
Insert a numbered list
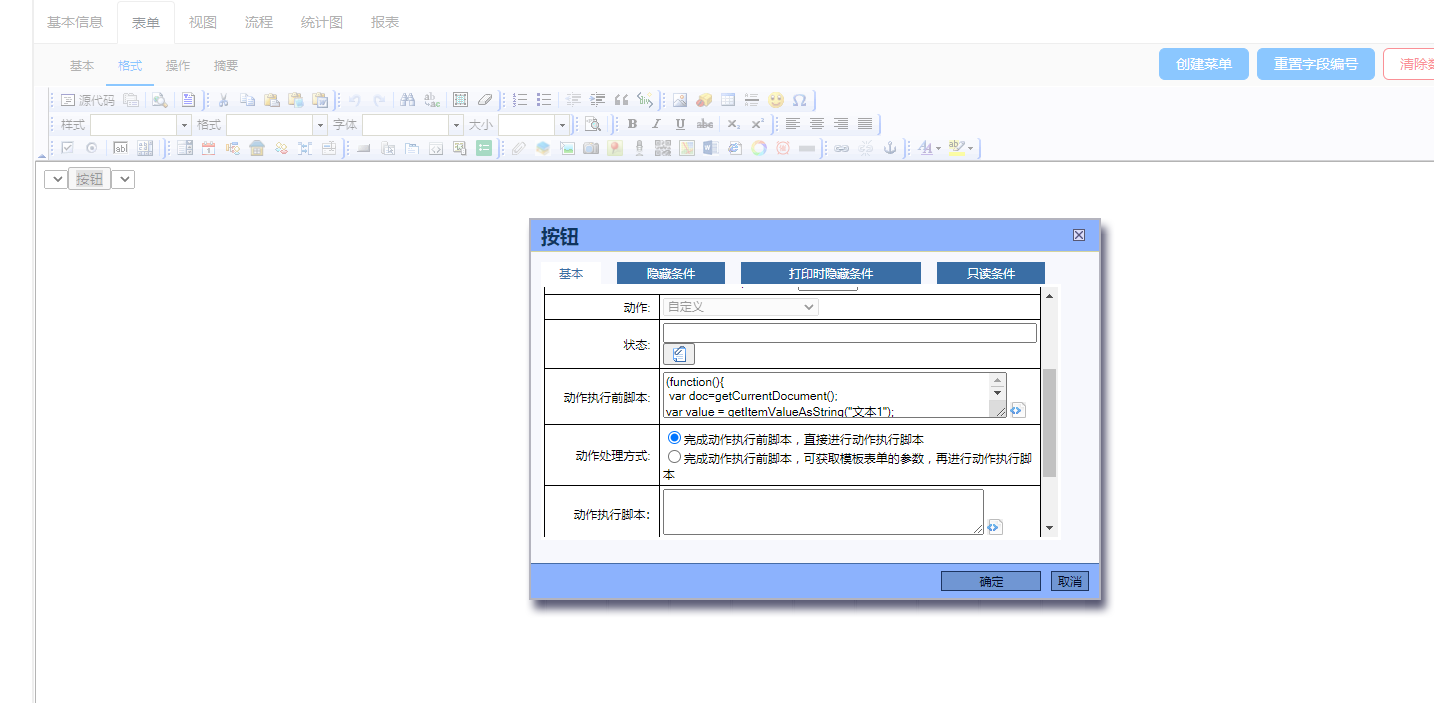point(520,100)
